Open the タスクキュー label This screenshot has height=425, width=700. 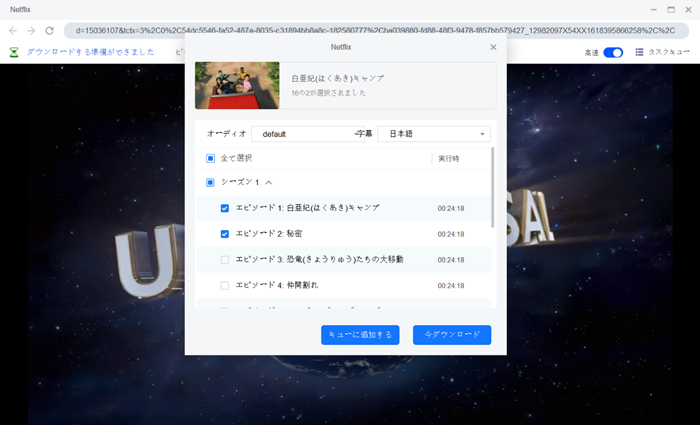point(669,52)
